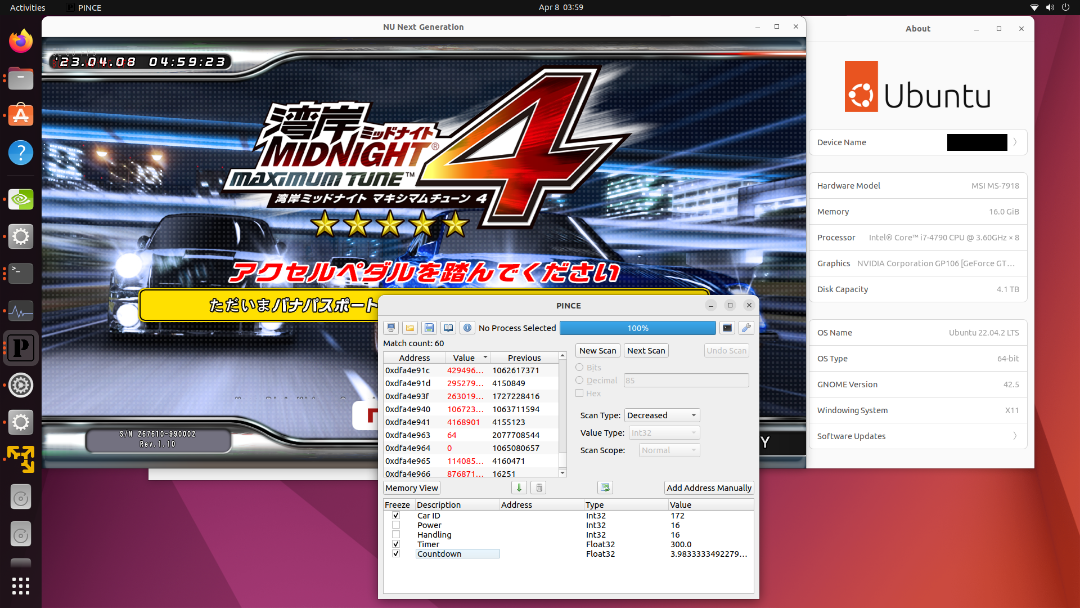Select scan result row 0xdfa4e91c

pos(471,370)
